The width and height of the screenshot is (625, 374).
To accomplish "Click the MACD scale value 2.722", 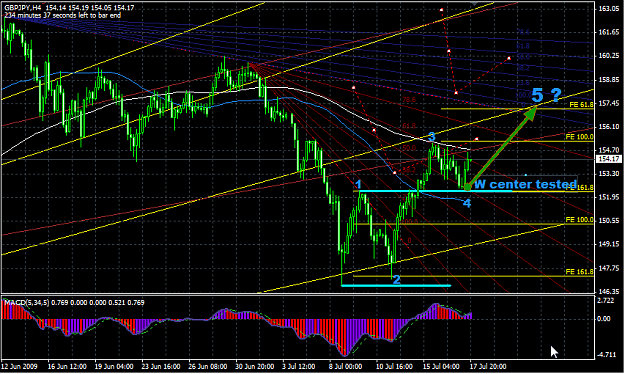I will (x=607, y=300).
